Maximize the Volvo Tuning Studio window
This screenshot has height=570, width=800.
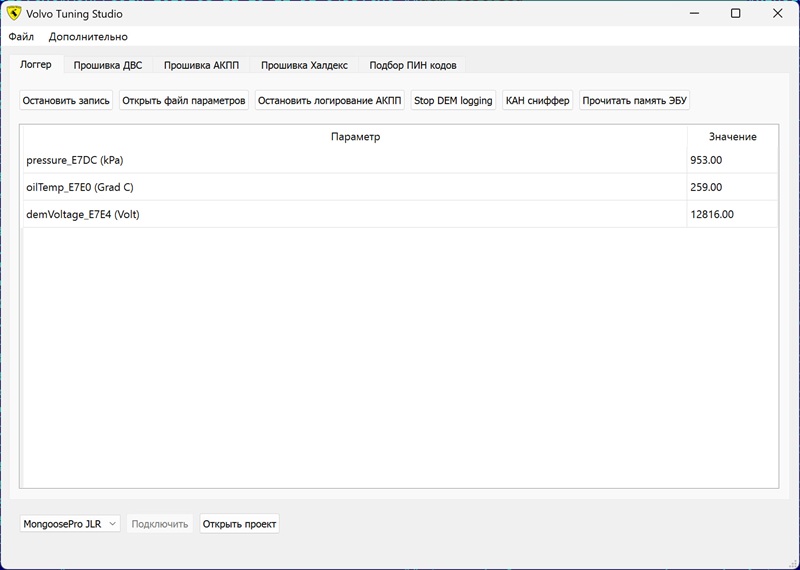pos(735,13)
